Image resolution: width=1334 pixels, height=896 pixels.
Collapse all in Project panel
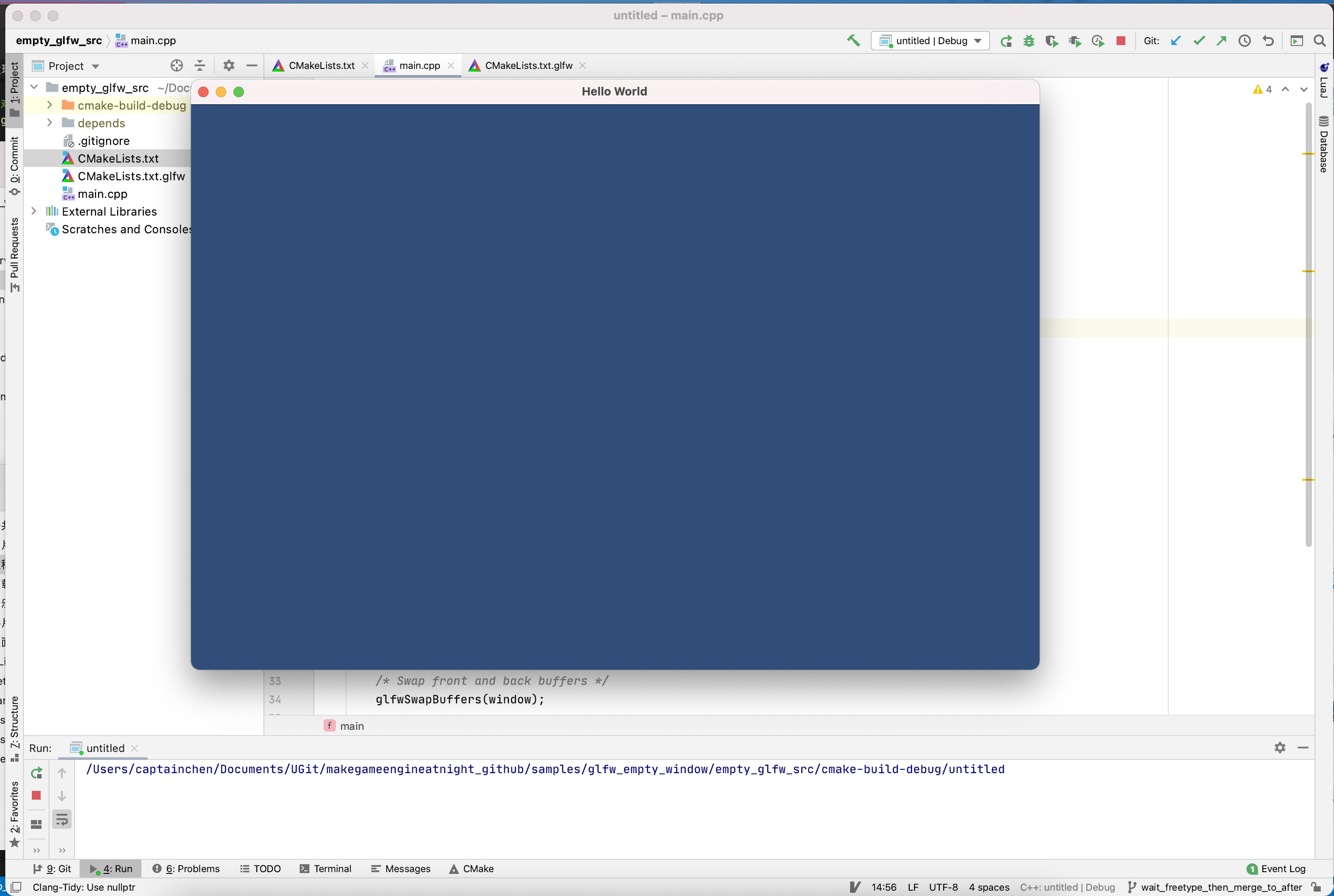click(199, 66)
